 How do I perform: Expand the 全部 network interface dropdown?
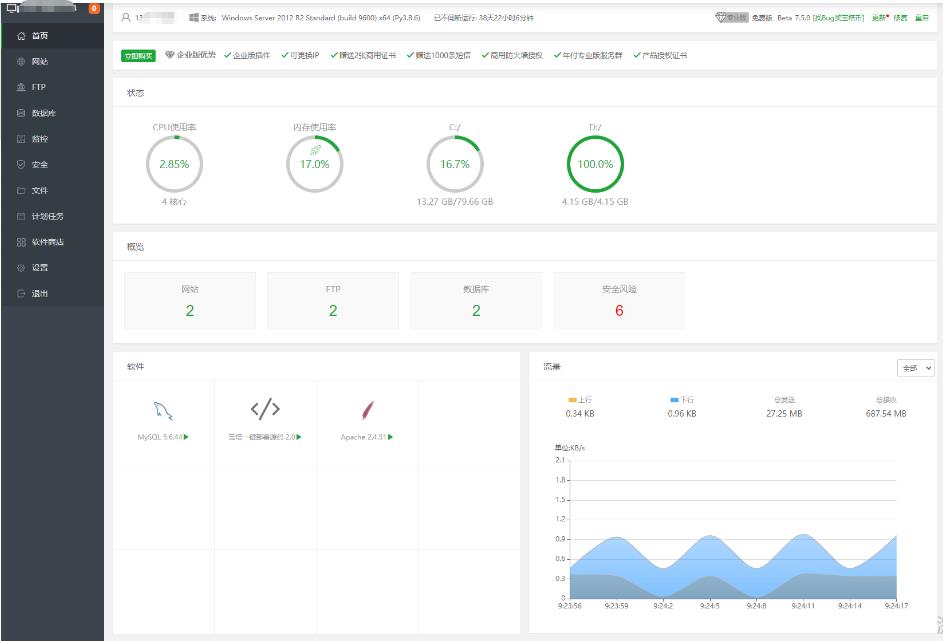point(916,368)
